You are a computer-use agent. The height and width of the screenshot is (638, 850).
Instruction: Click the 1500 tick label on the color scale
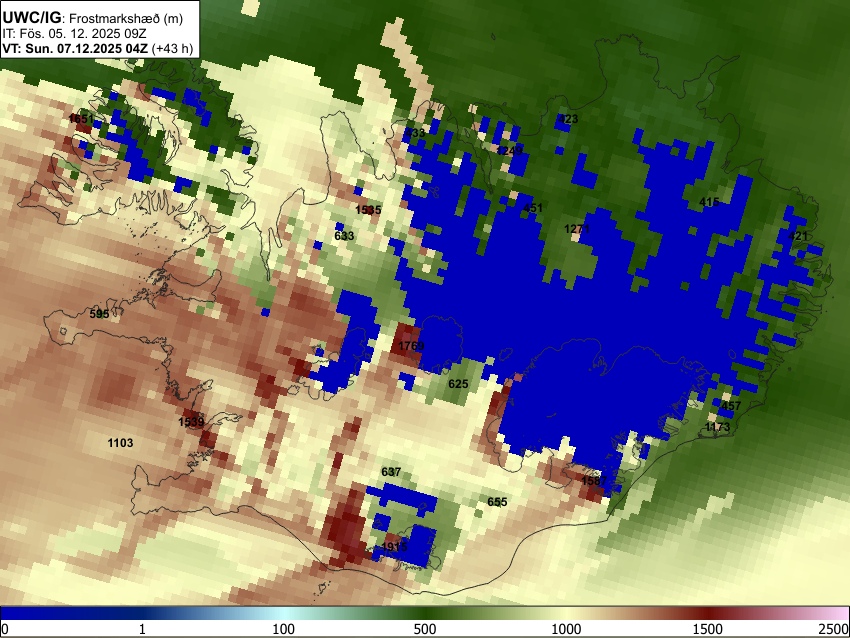coord(708,629)
